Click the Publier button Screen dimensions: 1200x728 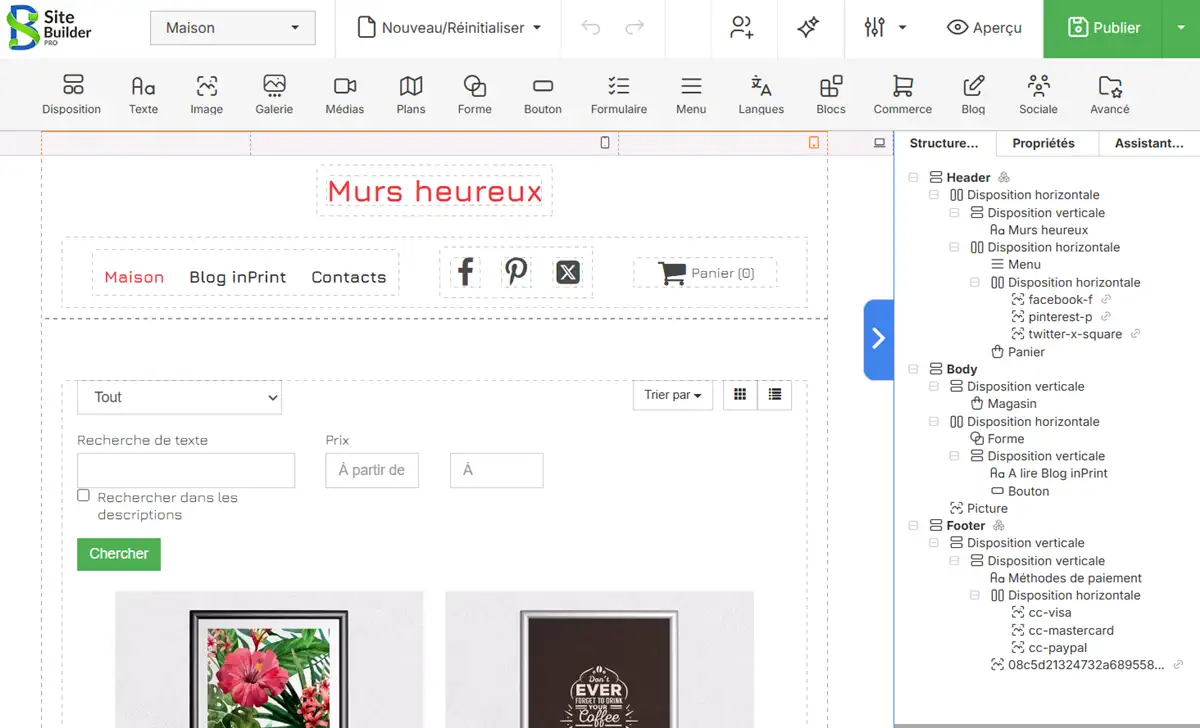click(x=1103, y=28)
